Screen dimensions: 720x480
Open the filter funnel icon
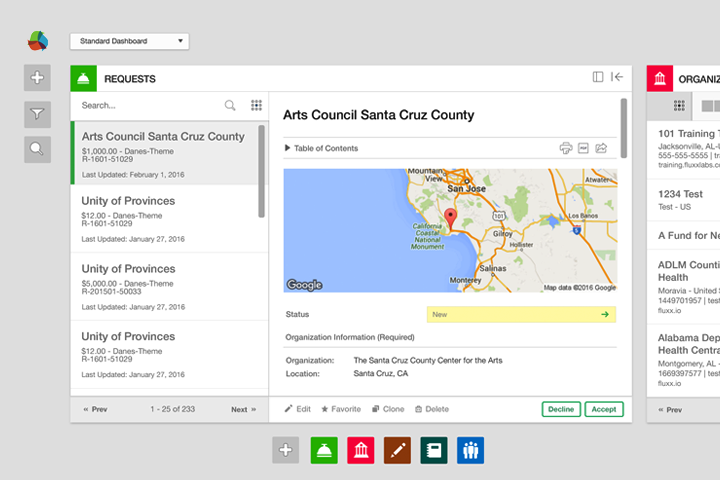pyautogui.click(x=37, y=114)
